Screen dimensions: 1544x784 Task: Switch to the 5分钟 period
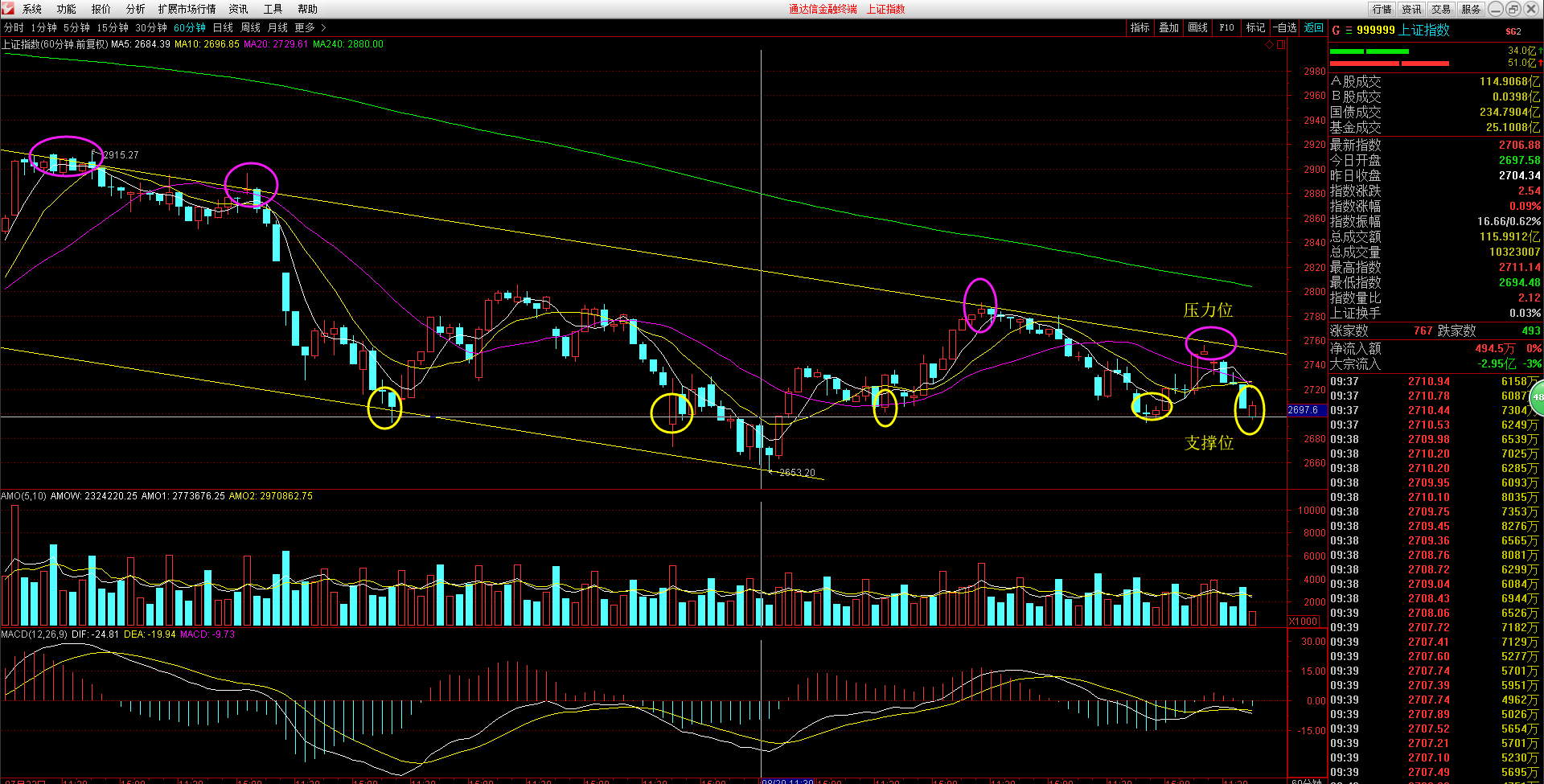[76, 28]
